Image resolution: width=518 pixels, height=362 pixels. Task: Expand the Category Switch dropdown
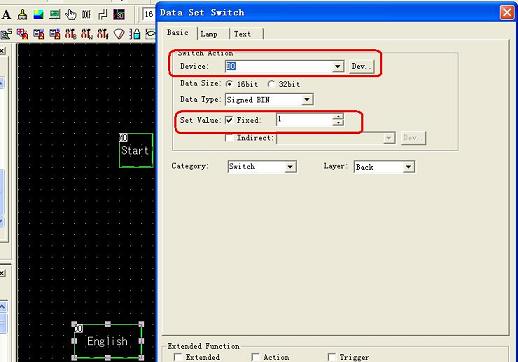click(290, 166)
